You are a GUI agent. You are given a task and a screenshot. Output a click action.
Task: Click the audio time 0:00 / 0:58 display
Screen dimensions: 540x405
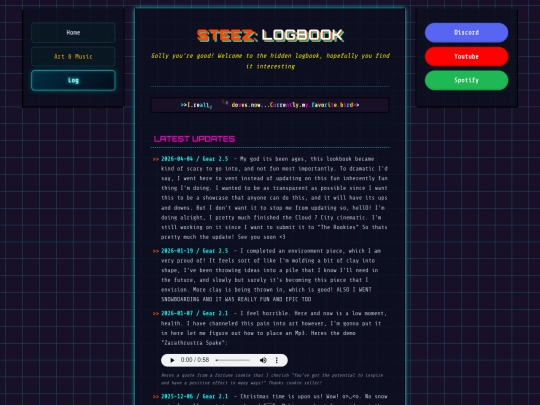click(195, 360)
